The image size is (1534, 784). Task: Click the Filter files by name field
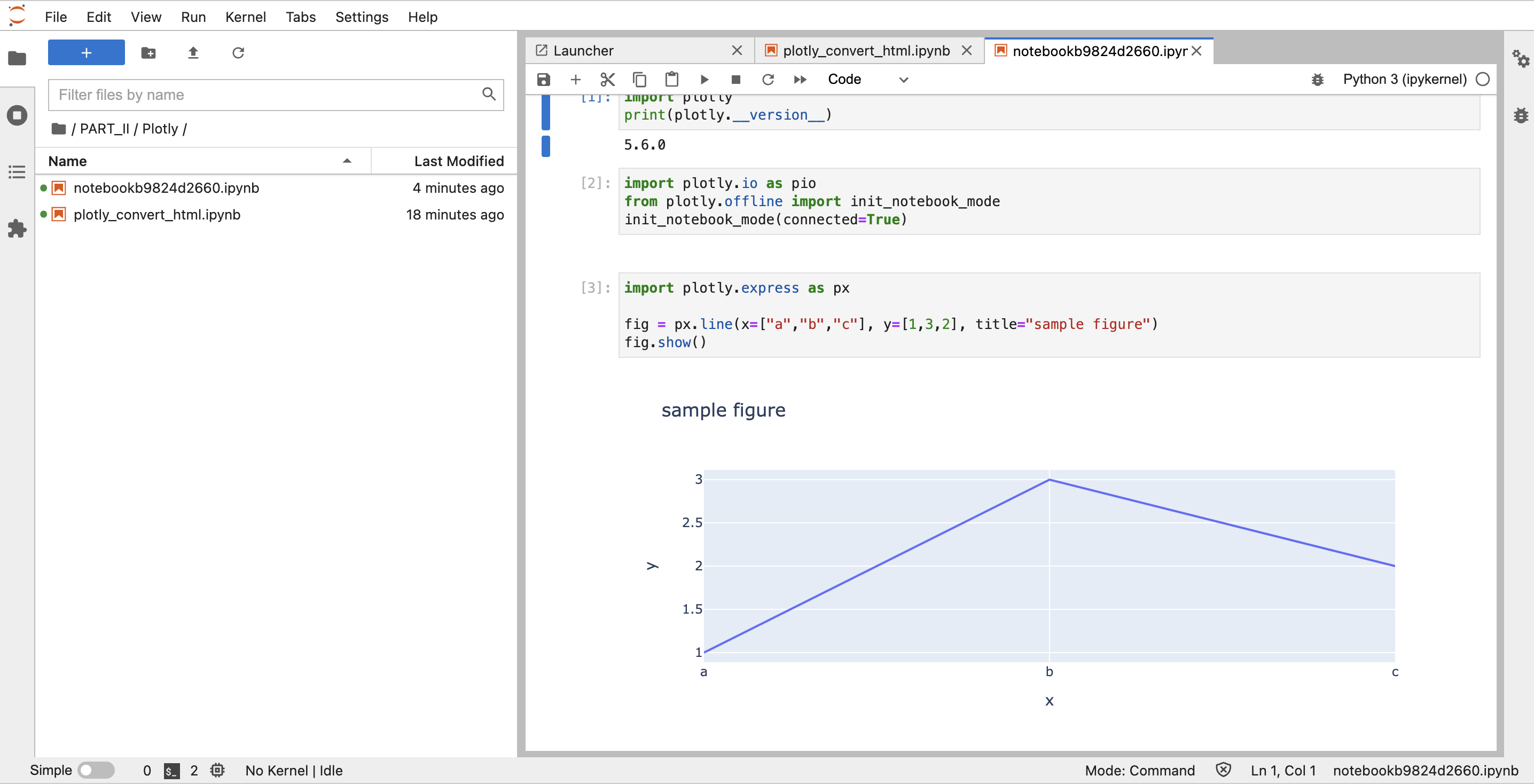point(276,95)
